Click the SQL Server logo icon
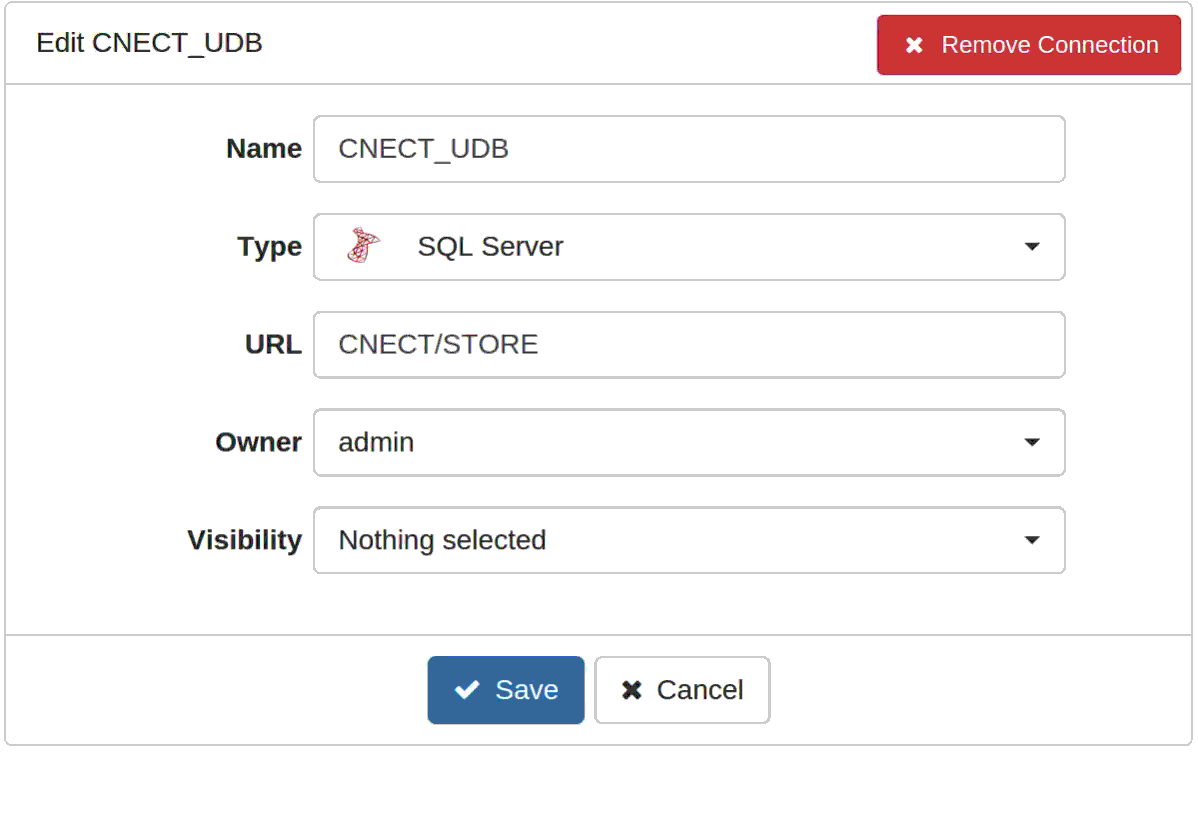 [364, 245]
